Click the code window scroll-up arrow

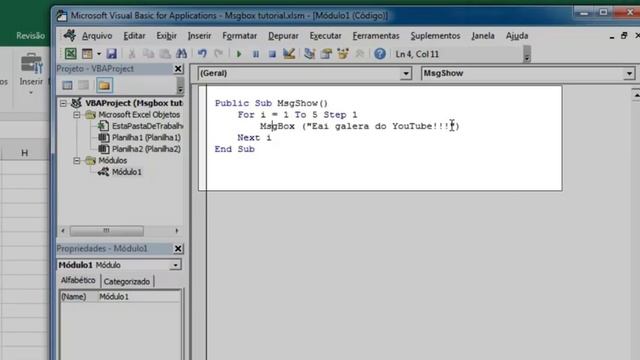point(636,94)
